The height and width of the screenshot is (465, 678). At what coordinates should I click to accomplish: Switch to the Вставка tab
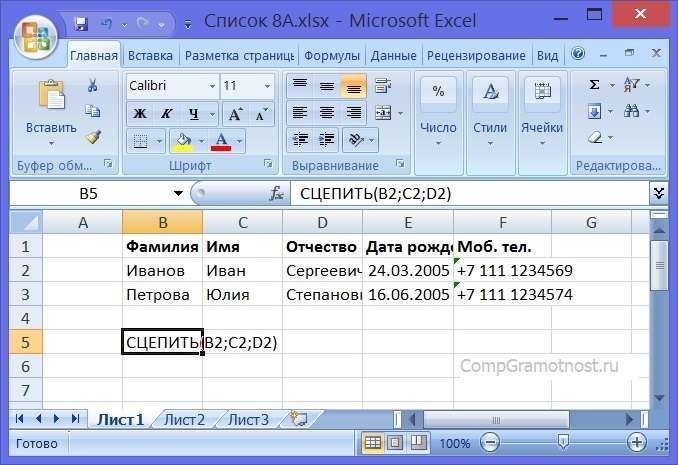150,56
